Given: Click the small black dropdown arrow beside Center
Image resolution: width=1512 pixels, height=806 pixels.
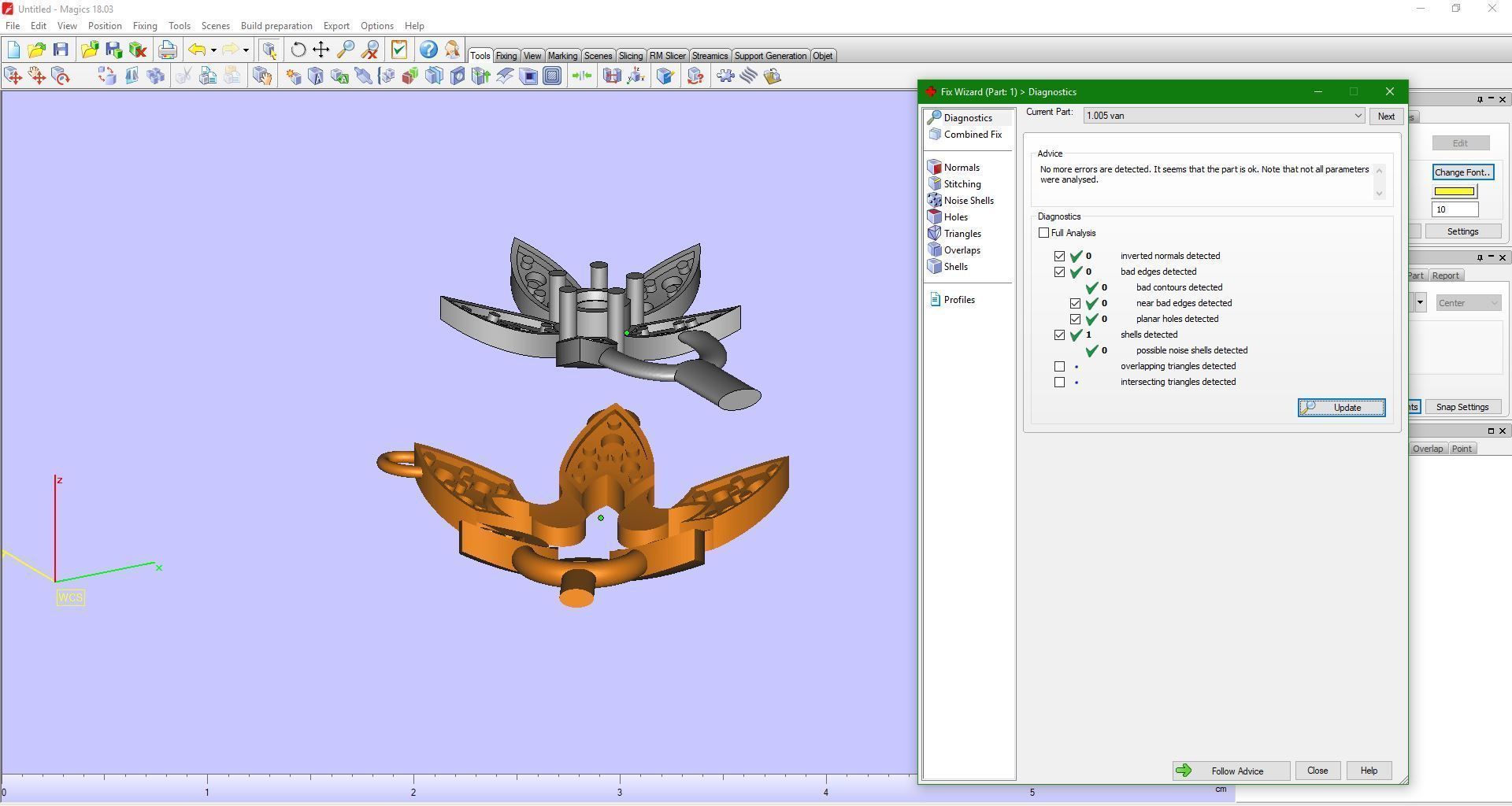Looking at the screenshot, I should (x=1420, y=303).
